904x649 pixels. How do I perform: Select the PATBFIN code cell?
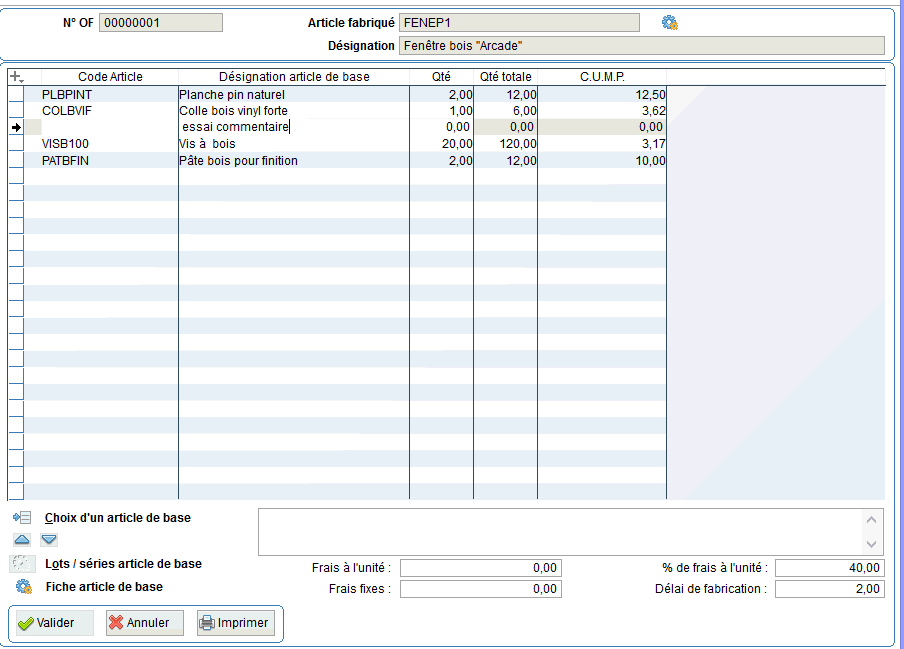110,161
